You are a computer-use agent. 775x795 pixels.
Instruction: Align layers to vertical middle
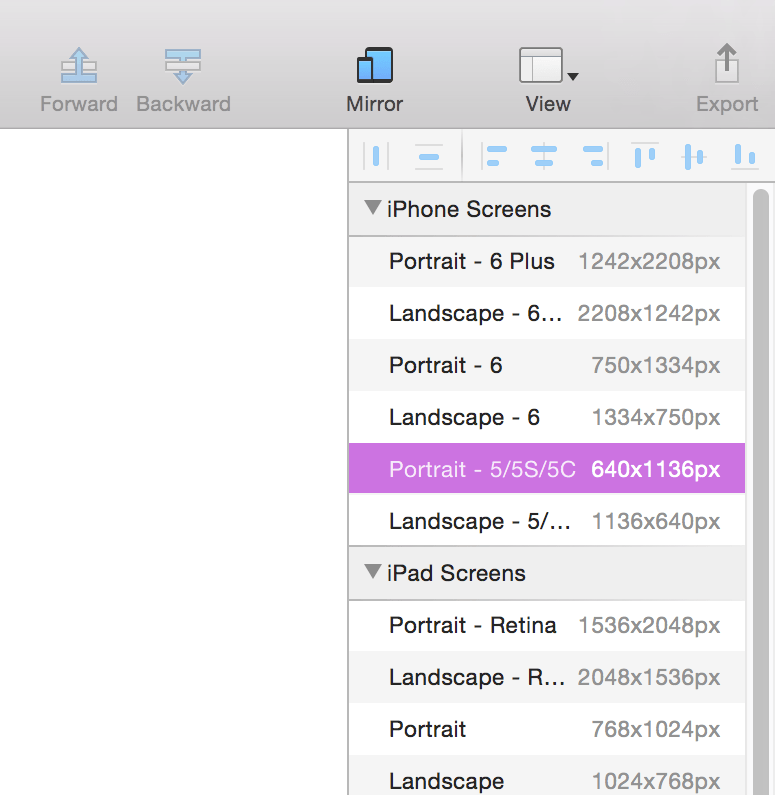[x=694, y=156]
